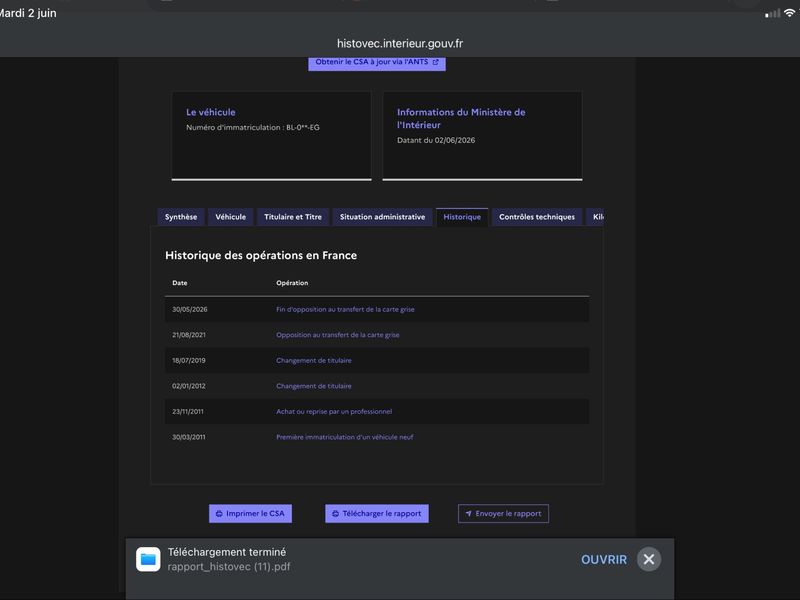Screen dimensions: 800x600
Task: Click the Fin d'opposition au transfert de la carte grise entry
Action: click(x=345, y=309)
